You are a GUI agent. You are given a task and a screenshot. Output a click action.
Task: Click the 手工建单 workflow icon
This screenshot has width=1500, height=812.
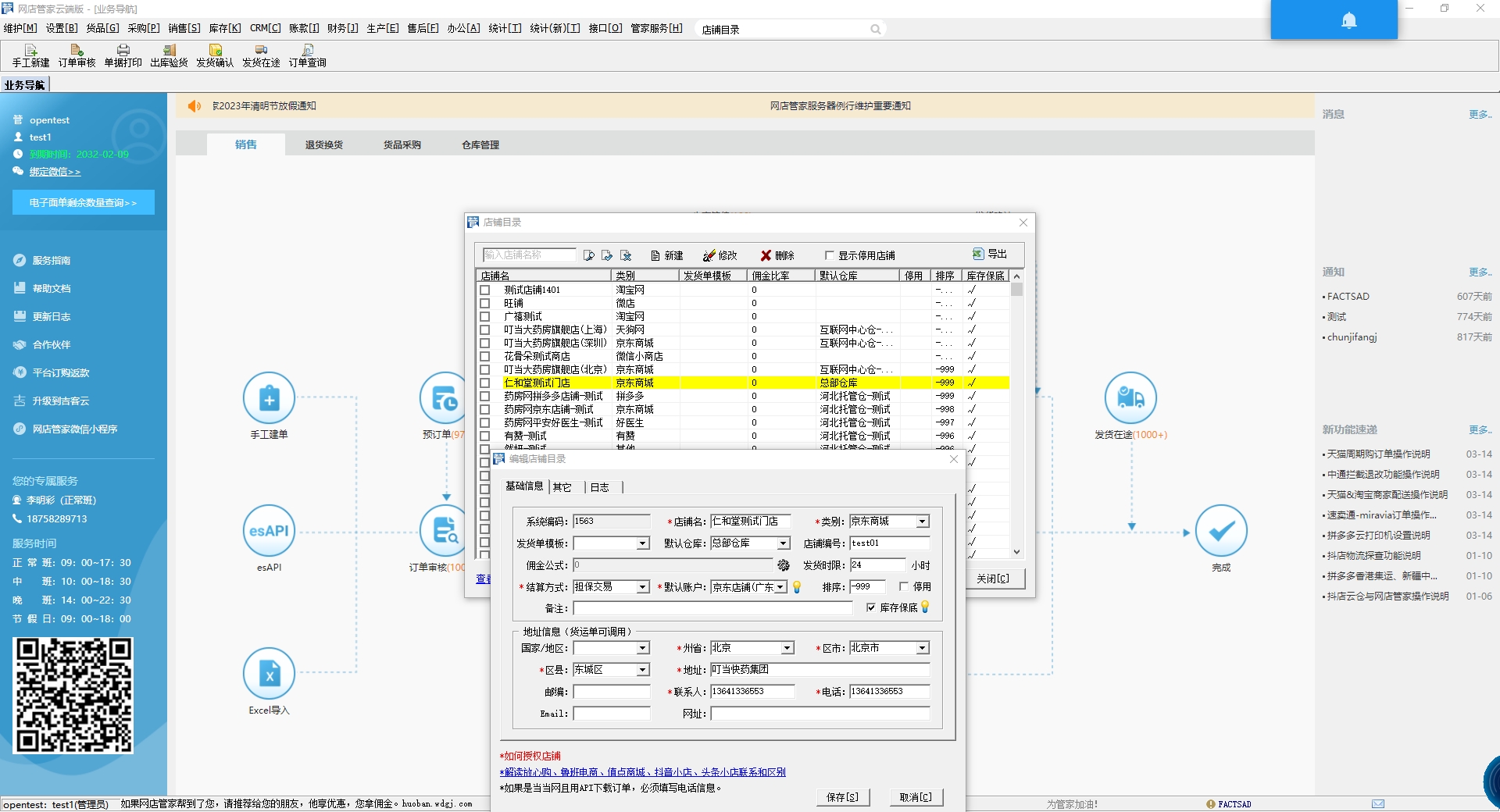click(x=269, y=398)
